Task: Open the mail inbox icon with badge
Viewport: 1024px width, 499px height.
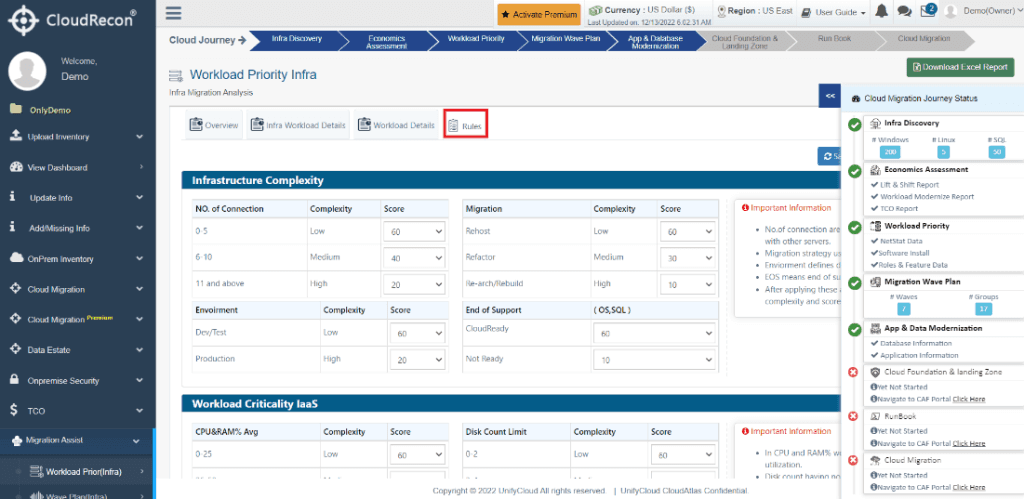Action: [x=928, y=11]
